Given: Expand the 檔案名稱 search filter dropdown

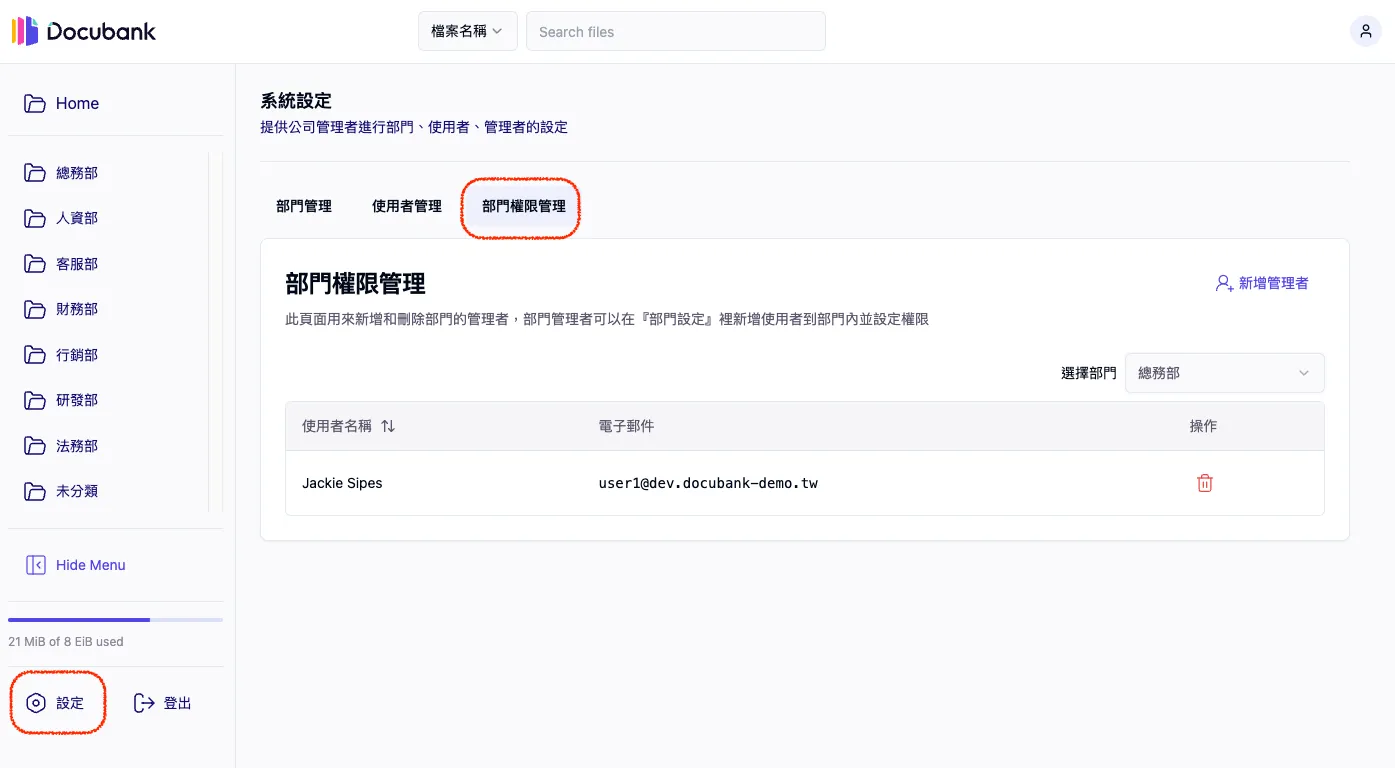Looking at the screenshot, I should click(x=467, y=31).
